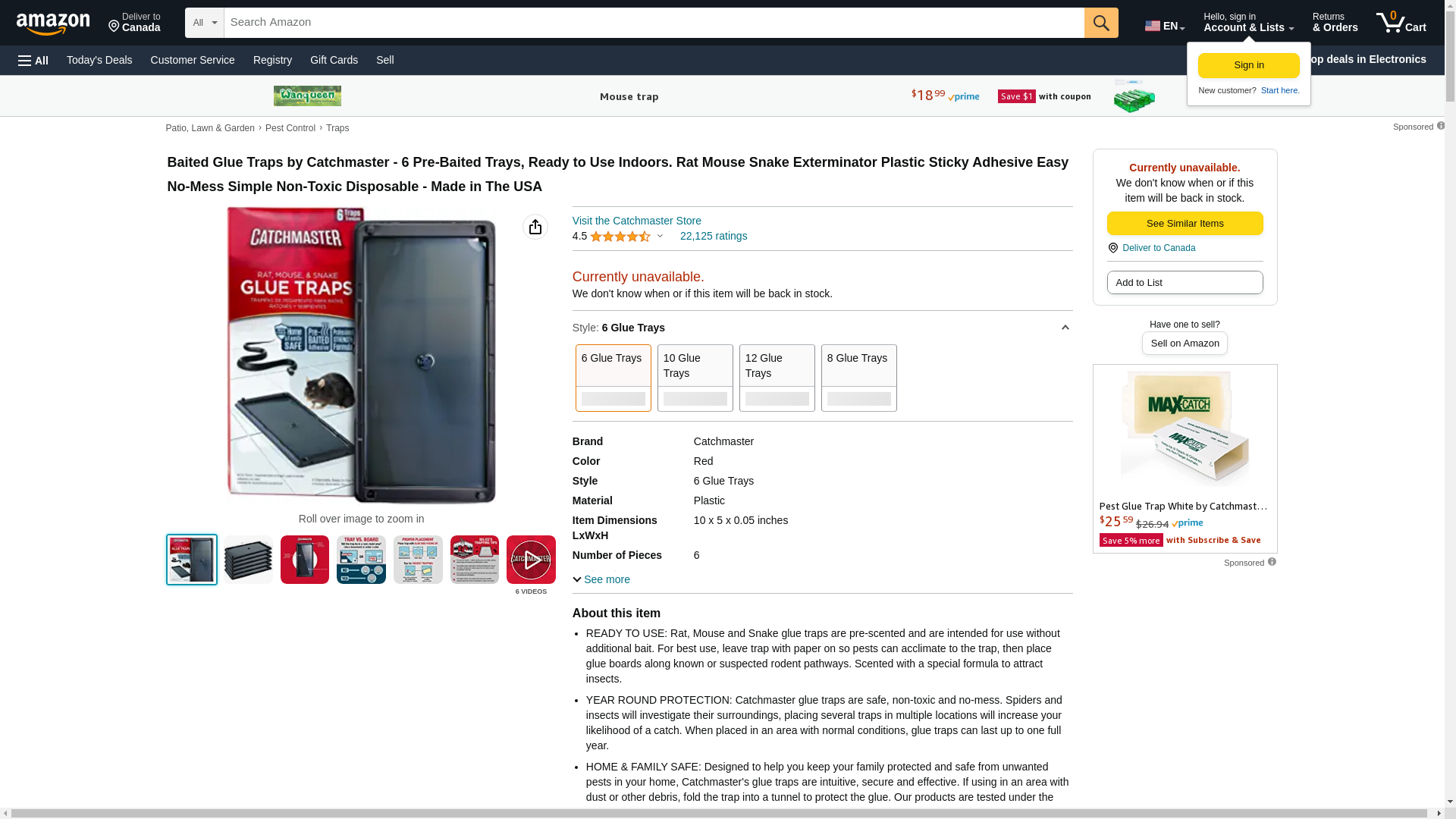Open Gift Cards in navigation bar
1456x819 pixels.
[334, 60]
